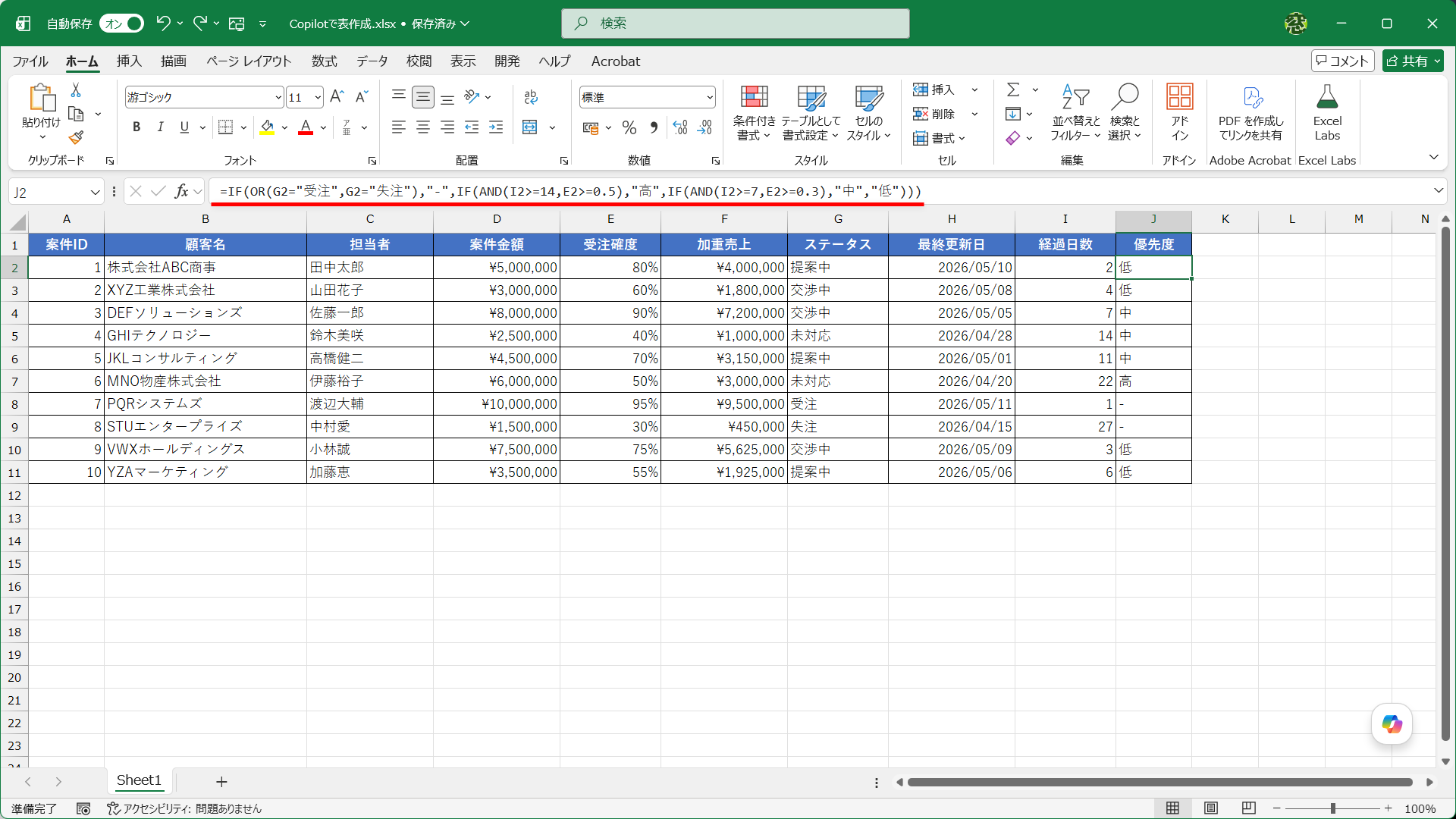Switch to the 挿入 tab

click(129, 61)
